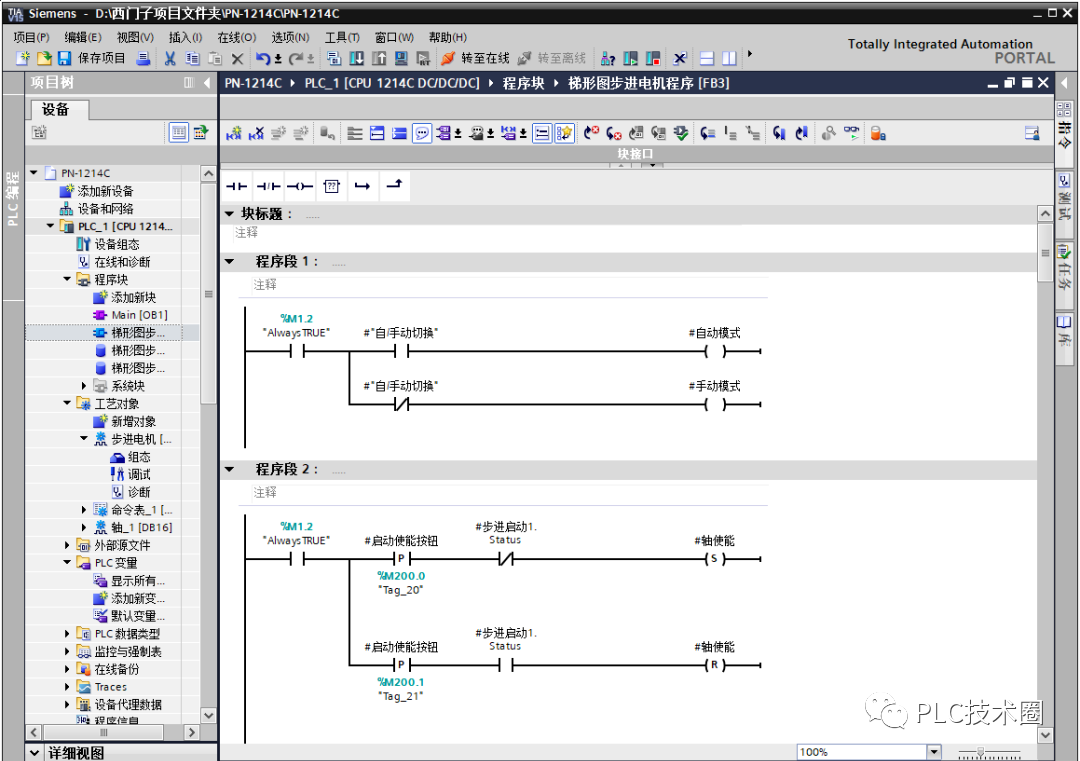Screen dimensions: 1080x761
Task: Collapse 程序段 1 network
Action: tap(230, 262)
